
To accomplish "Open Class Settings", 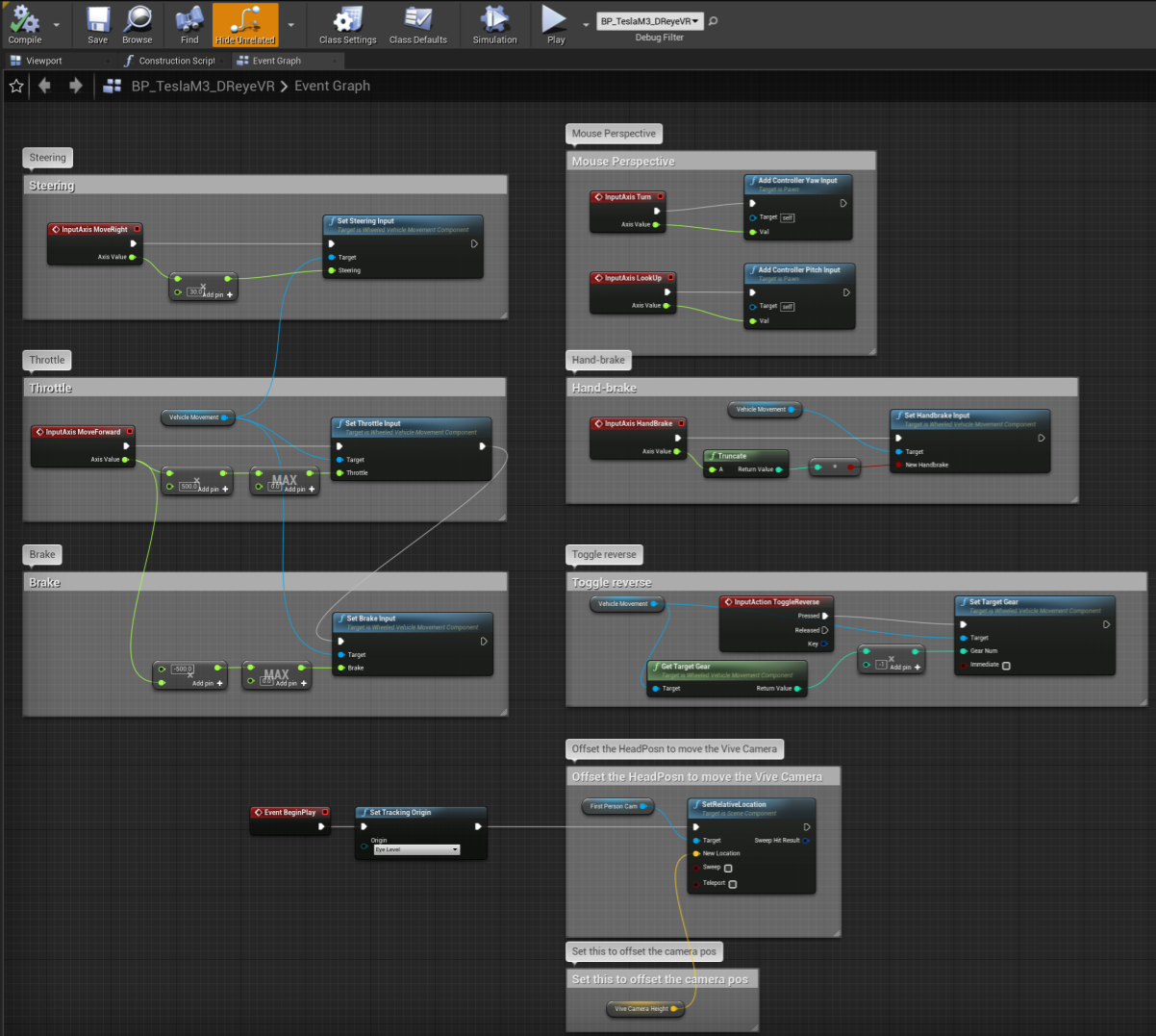I will pyautogui.click(x=348, y=25).
